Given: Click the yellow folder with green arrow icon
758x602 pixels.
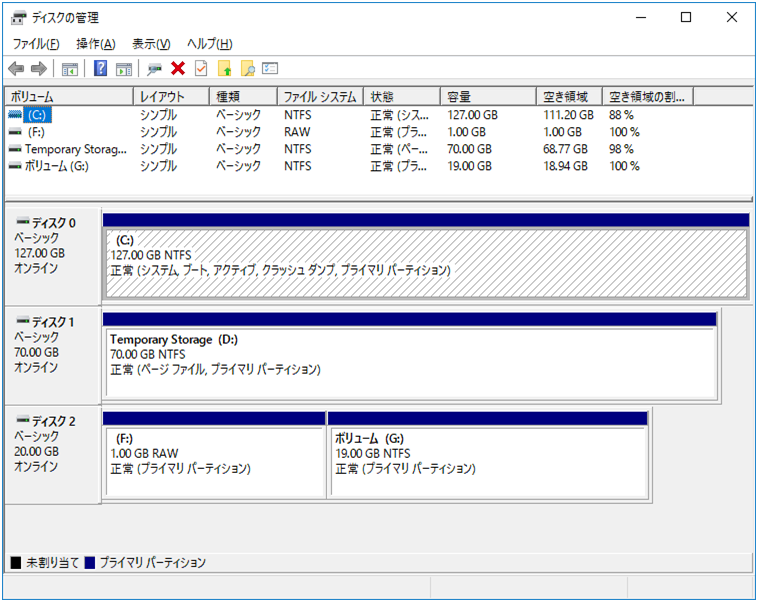Looking at the screenshot, I should point(224,69).
